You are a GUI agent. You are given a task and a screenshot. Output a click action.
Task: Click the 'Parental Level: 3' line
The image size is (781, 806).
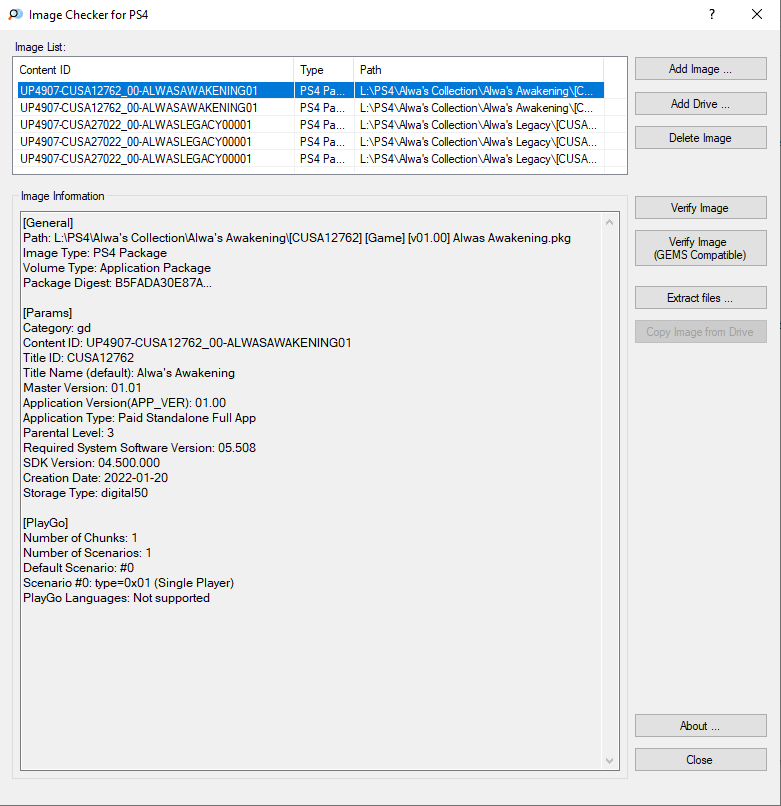click(68, 433)
